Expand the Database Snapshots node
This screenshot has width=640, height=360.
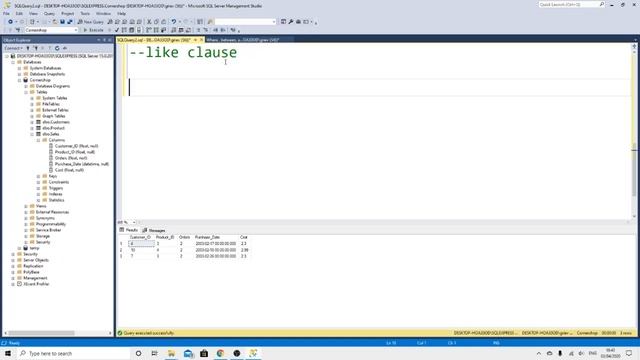point(19,74)
